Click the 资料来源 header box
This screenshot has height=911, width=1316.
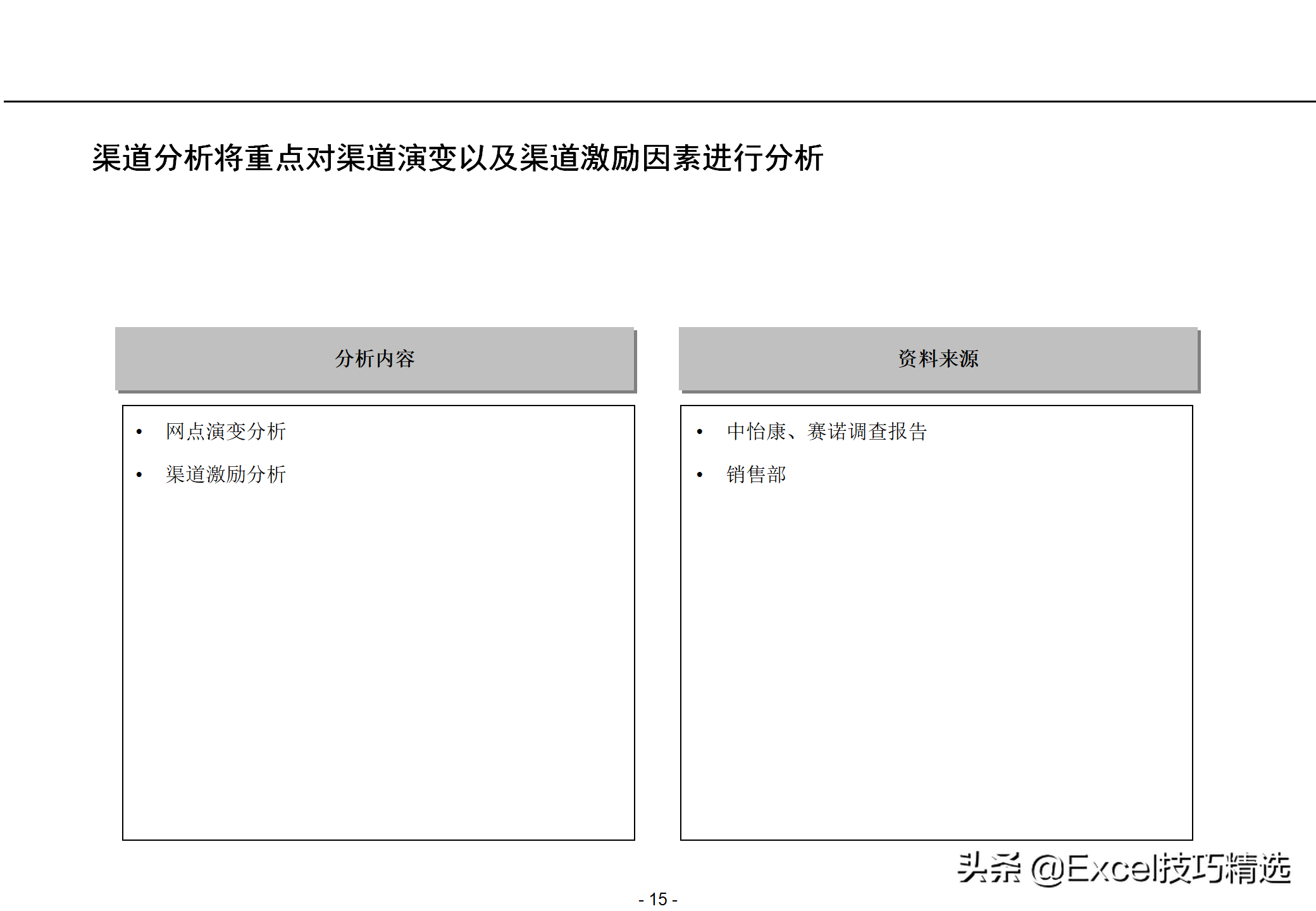click(x=938, y=359)
